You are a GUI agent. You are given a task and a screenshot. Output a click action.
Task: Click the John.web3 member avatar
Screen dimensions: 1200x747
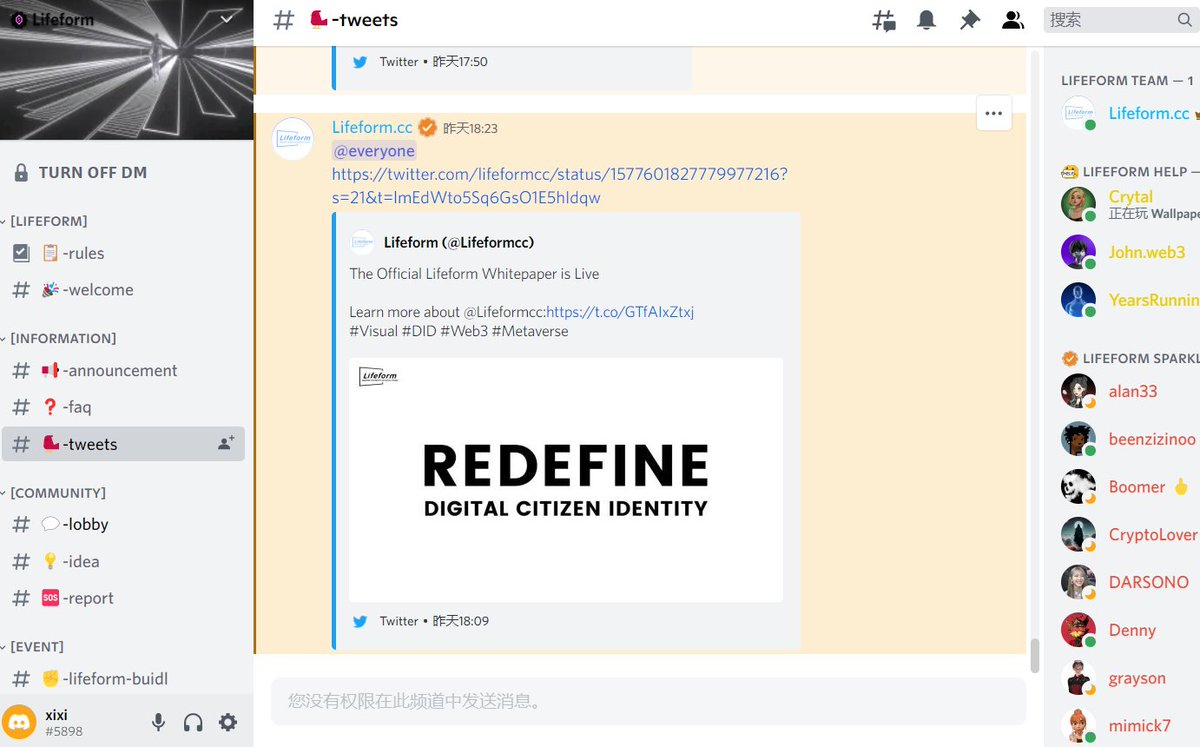pos(1078,252)
